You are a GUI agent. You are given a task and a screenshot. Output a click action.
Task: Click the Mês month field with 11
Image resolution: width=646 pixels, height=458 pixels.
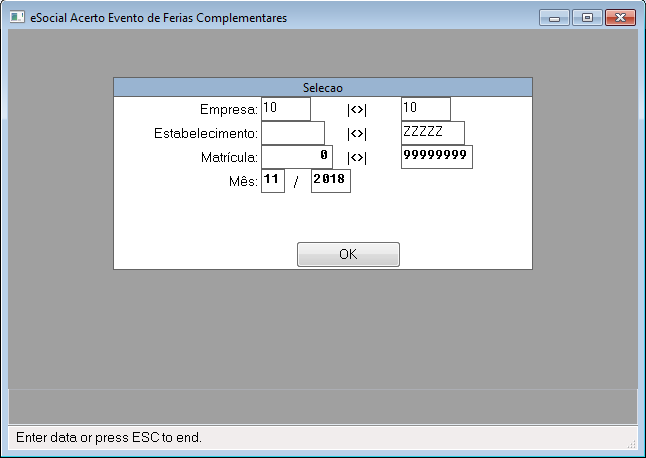[273, 181]
